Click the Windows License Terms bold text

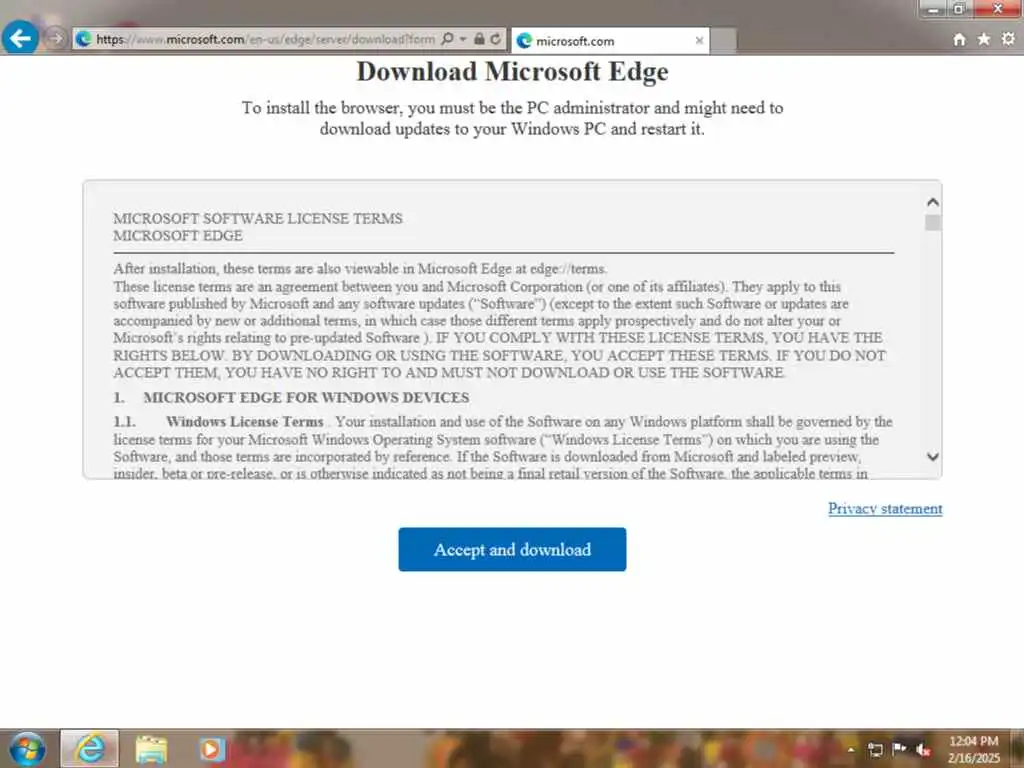(x=244, y=421)
